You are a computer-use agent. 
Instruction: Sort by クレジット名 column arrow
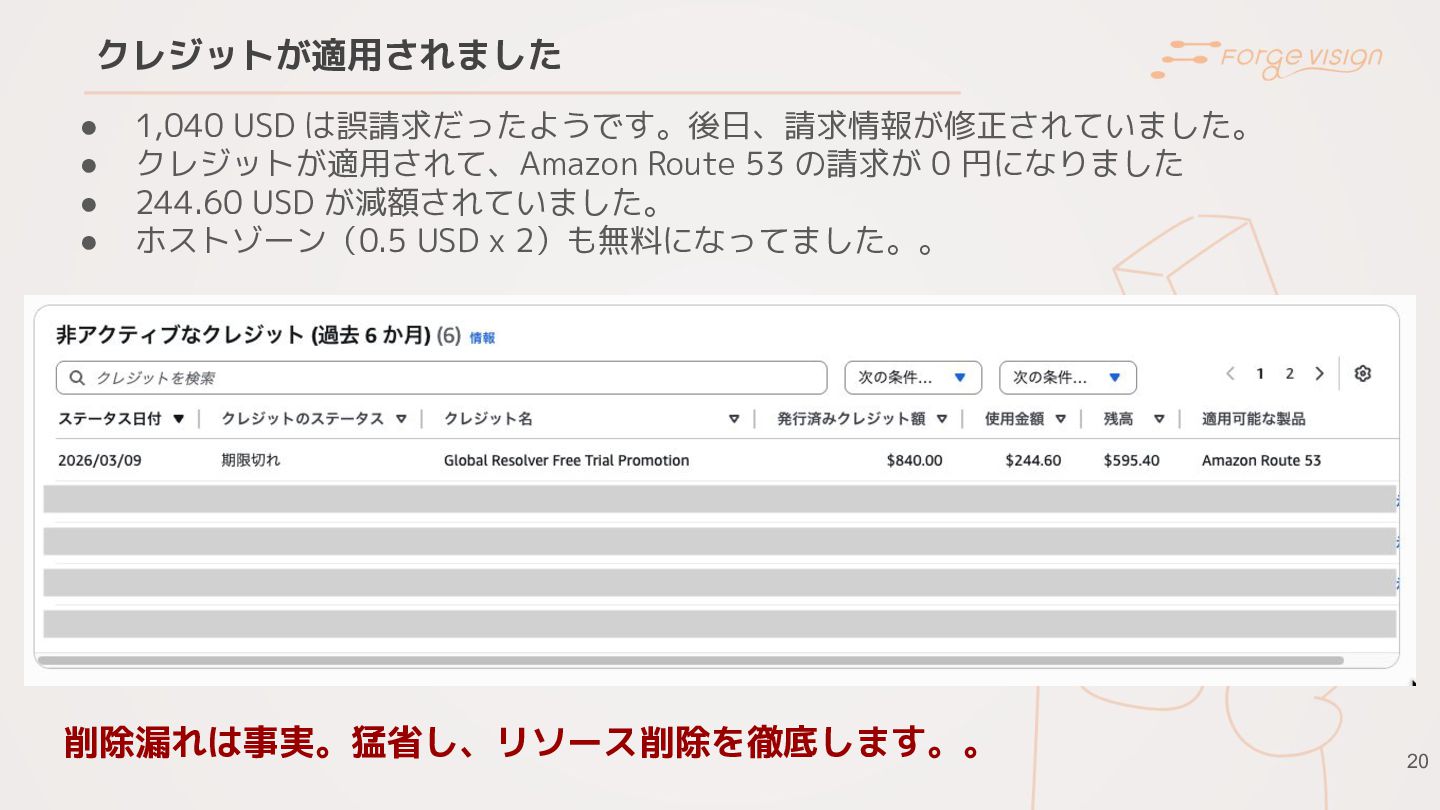point(734,419)
